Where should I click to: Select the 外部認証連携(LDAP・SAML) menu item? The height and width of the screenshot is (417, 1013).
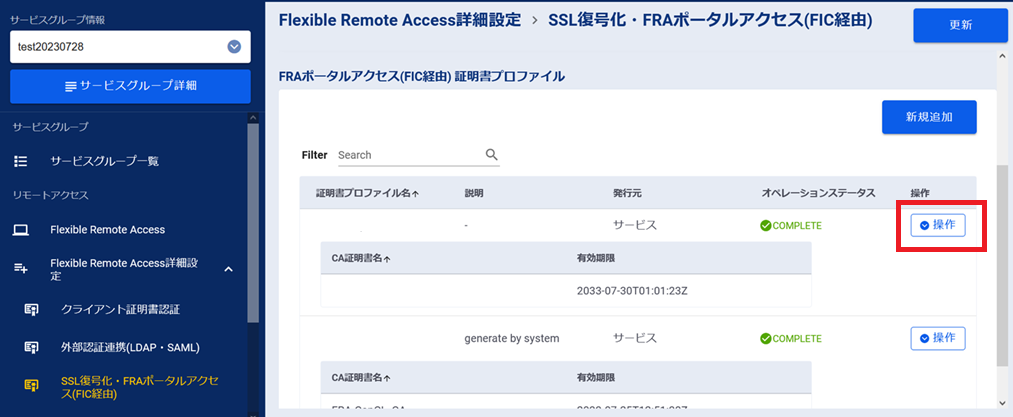131,347
